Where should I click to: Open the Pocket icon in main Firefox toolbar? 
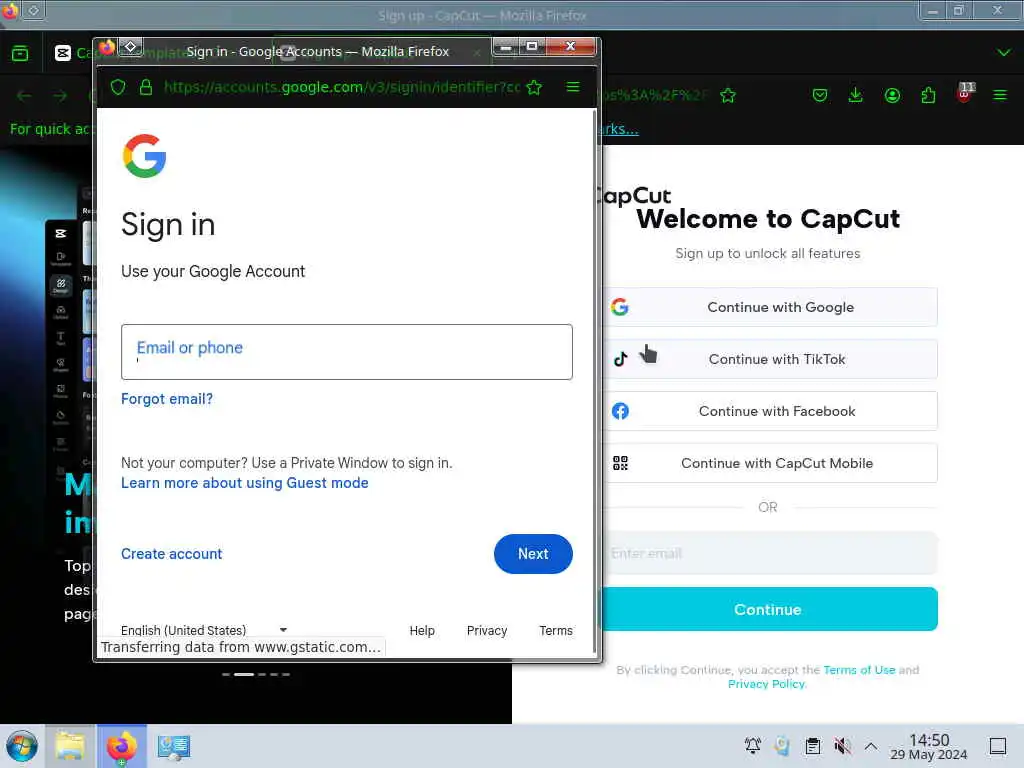click(820, 96)
